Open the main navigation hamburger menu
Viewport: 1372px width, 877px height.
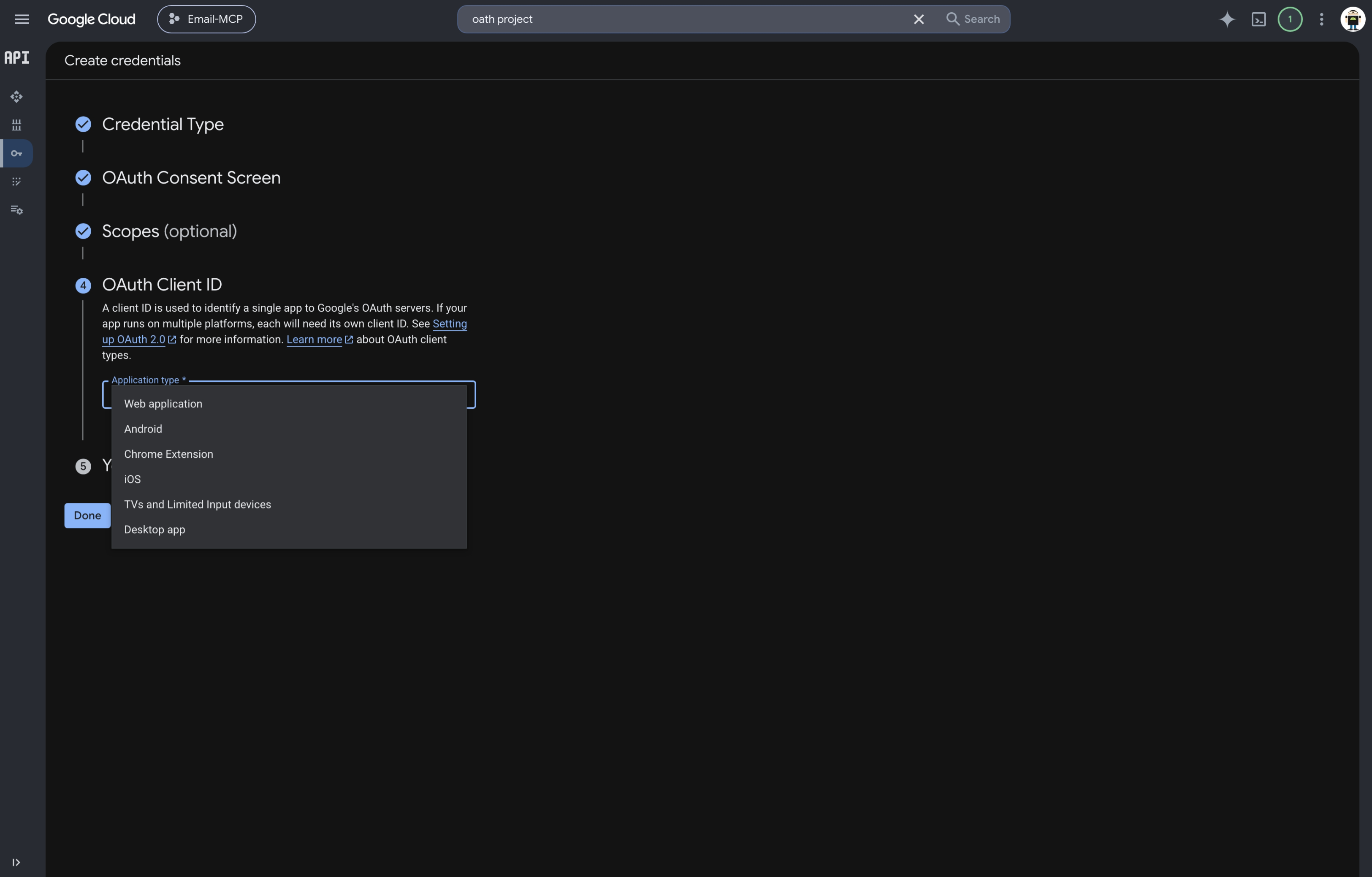22,19
